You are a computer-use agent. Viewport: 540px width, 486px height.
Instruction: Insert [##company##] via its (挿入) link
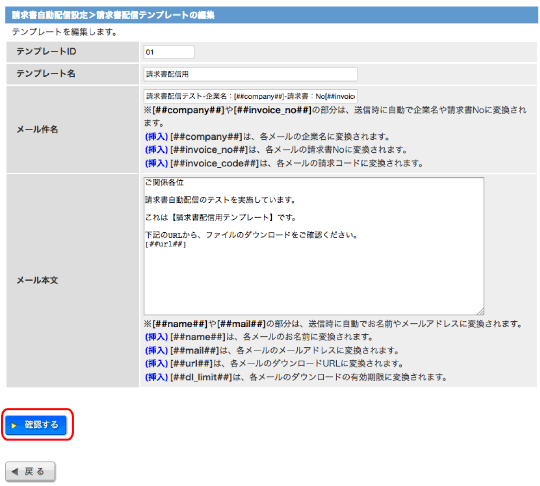(x=156, y=137)
